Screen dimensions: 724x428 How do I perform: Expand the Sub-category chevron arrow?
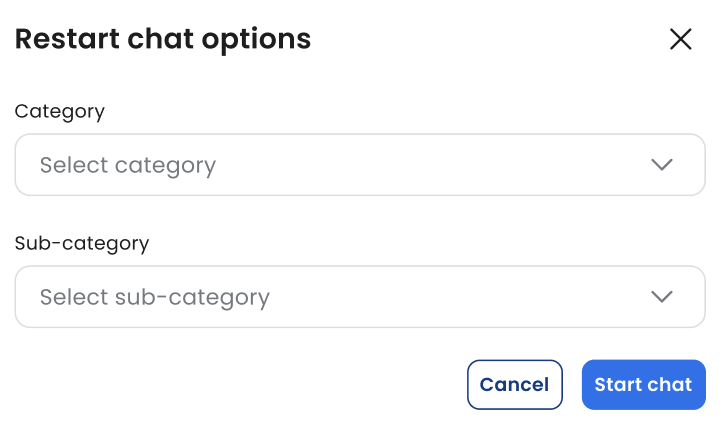[661, 297]
